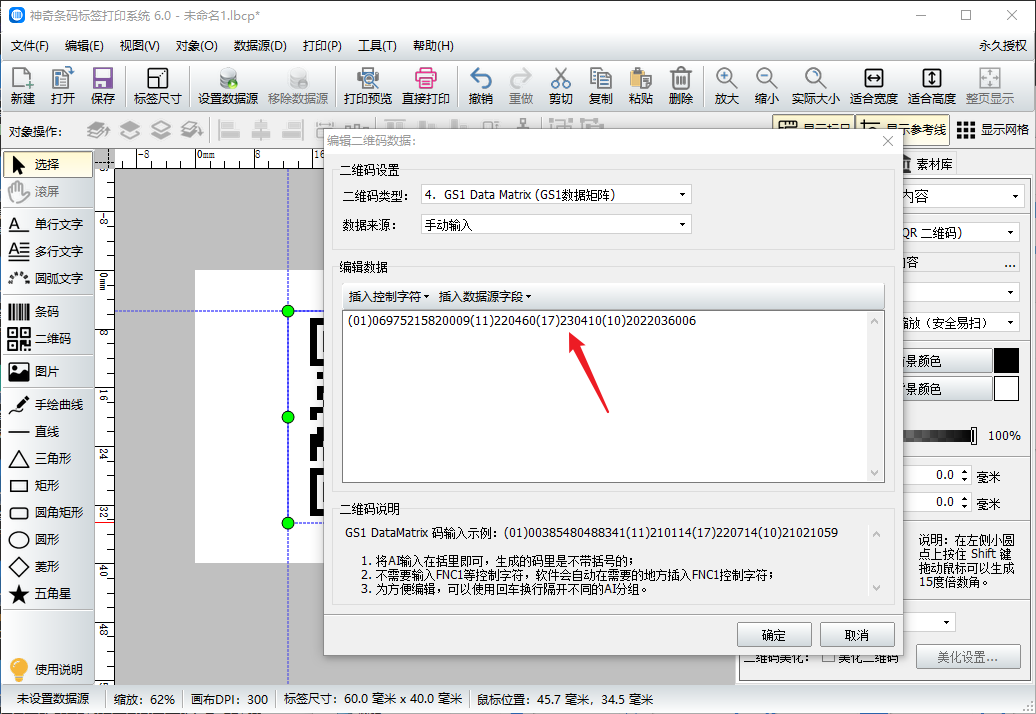Toggle 美化二维码 checkbox
Viewport: 1036px width, 714px height.
click(829, 658)
